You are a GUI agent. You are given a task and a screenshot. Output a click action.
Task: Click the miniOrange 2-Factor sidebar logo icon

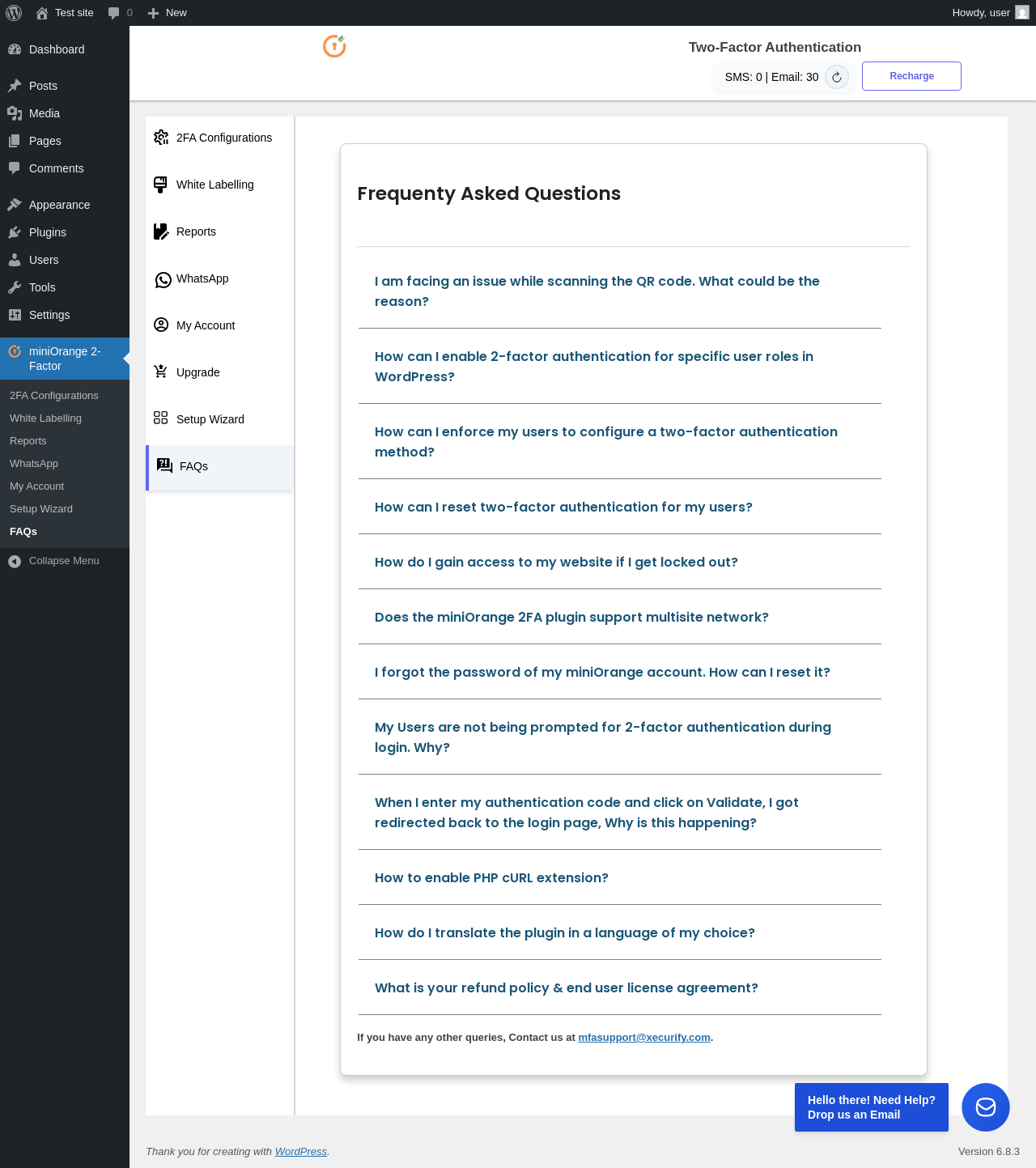[x=15, y=351]
